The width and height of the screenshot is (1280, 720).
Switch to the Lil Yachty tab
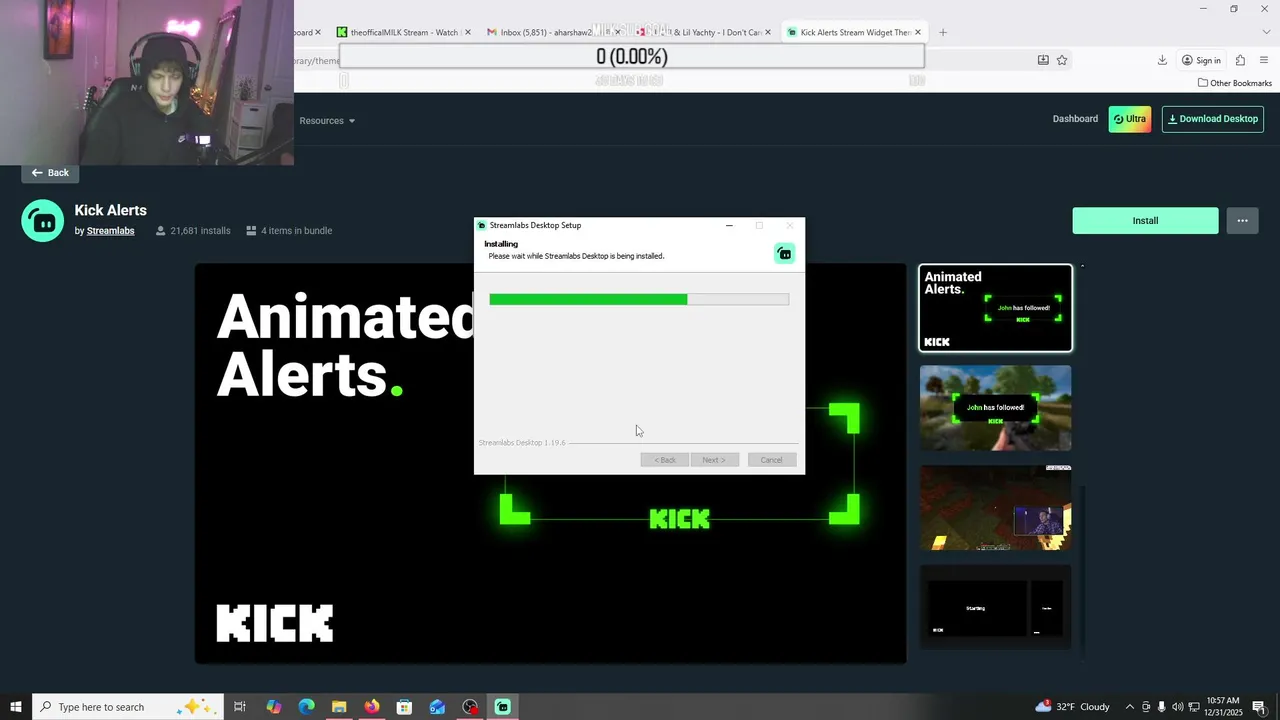pyautogui.click(x=704, y=32)
